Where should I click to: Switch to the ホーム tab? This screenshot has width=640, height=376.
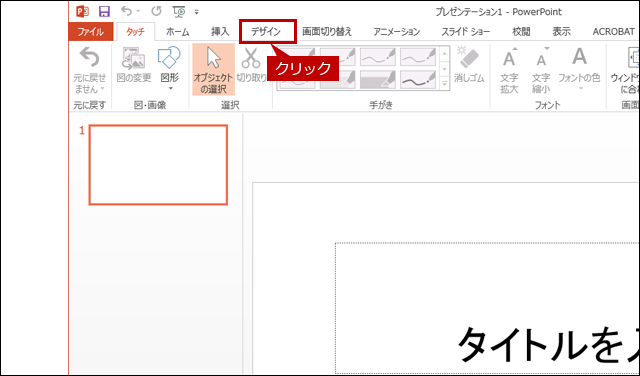point(178,31)
